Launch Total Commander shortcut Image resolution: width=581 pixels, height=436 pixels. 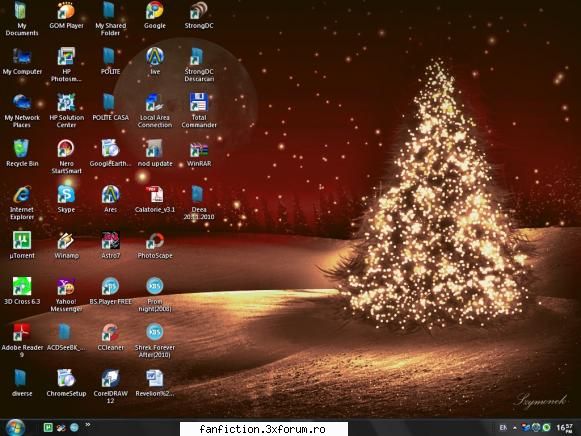pos(199,102)
